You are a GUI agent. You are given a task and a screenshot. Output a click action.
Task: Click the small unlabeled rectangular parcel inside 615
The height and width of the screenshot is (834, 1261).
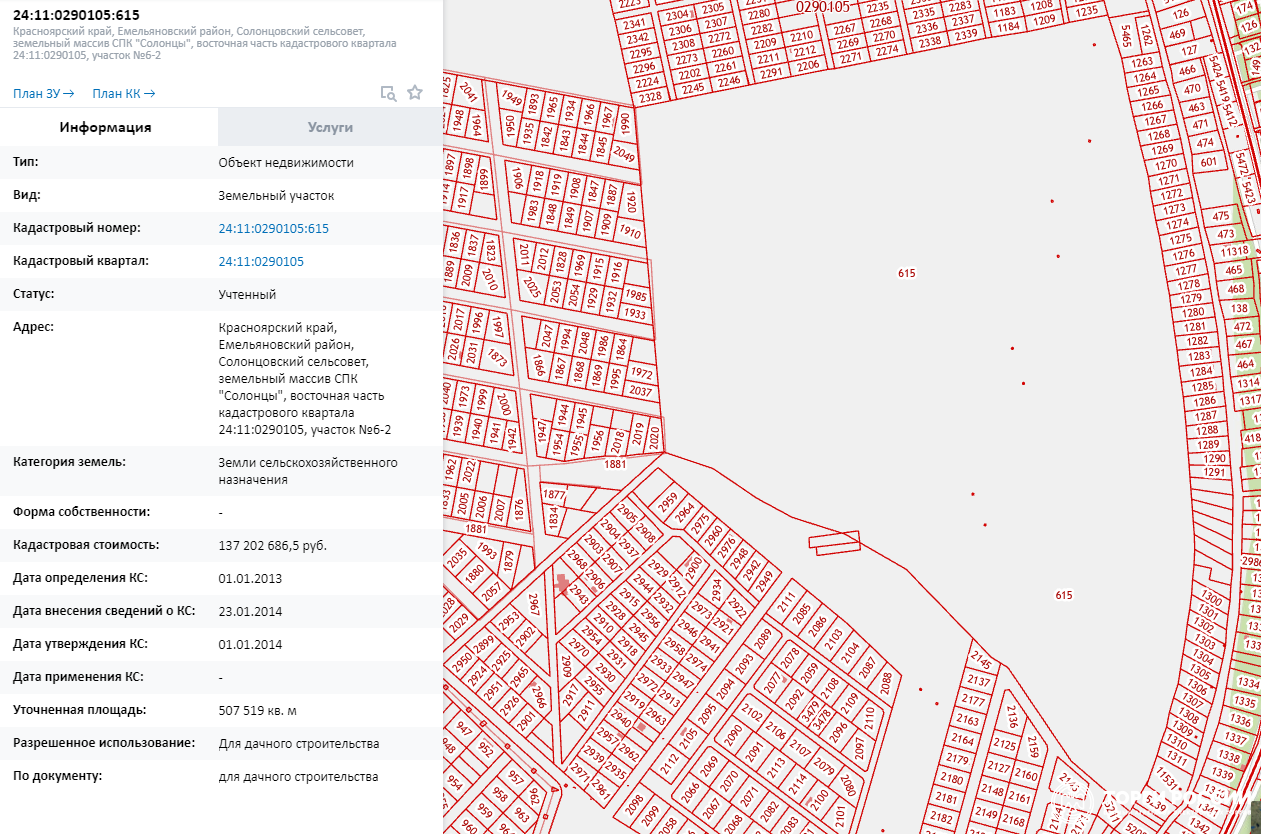[834, 542]
